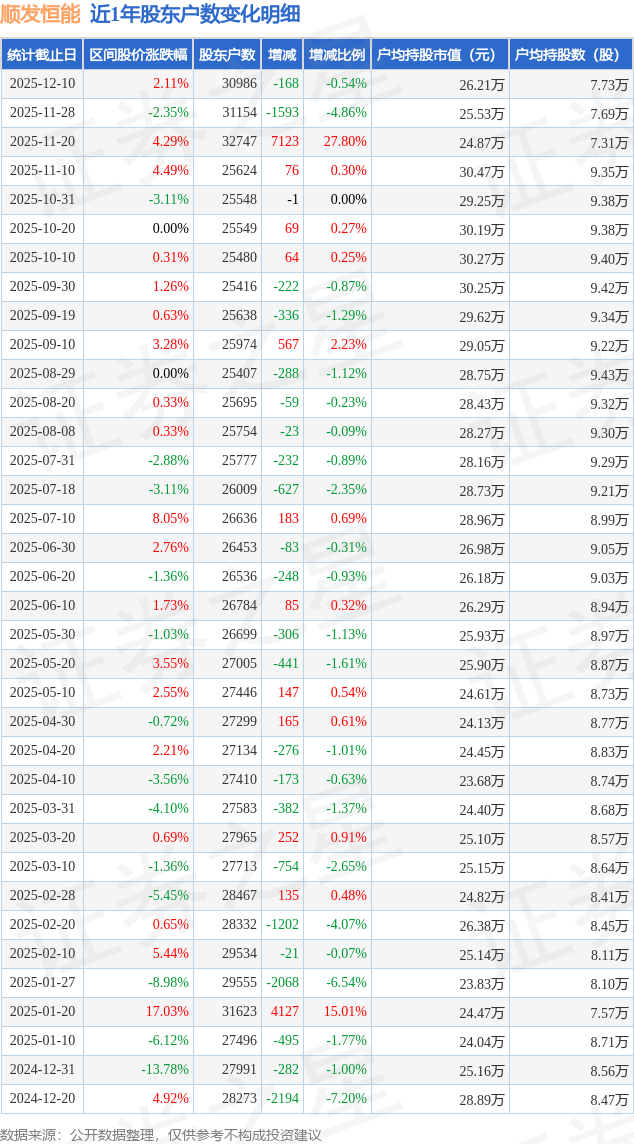The width and height of the screenshot is (634, 1144).
Task: Click the 数据来源 footer disclaimer text
Action: click(161, 1134)
